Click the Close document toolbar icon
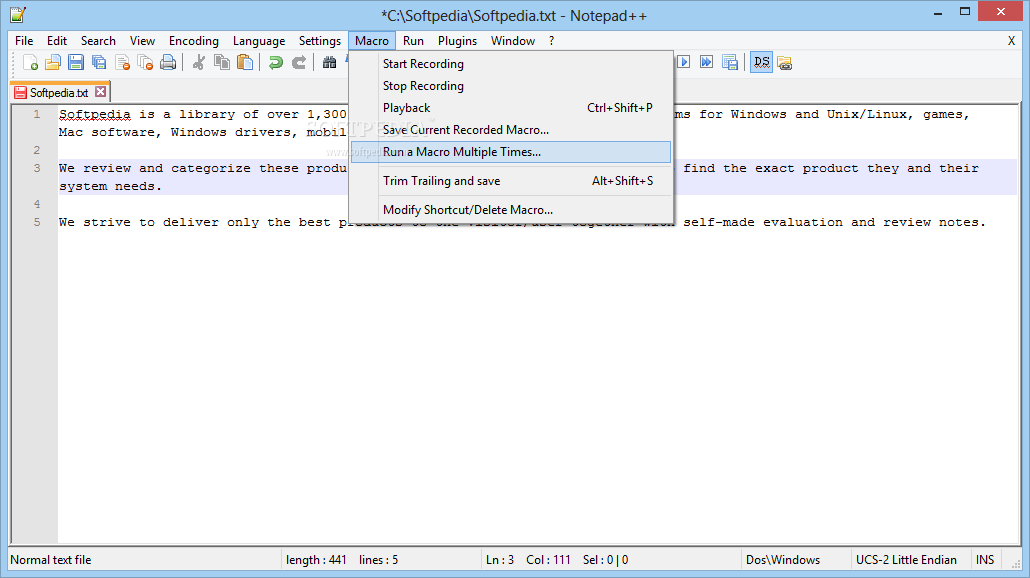 coord(122,63)
